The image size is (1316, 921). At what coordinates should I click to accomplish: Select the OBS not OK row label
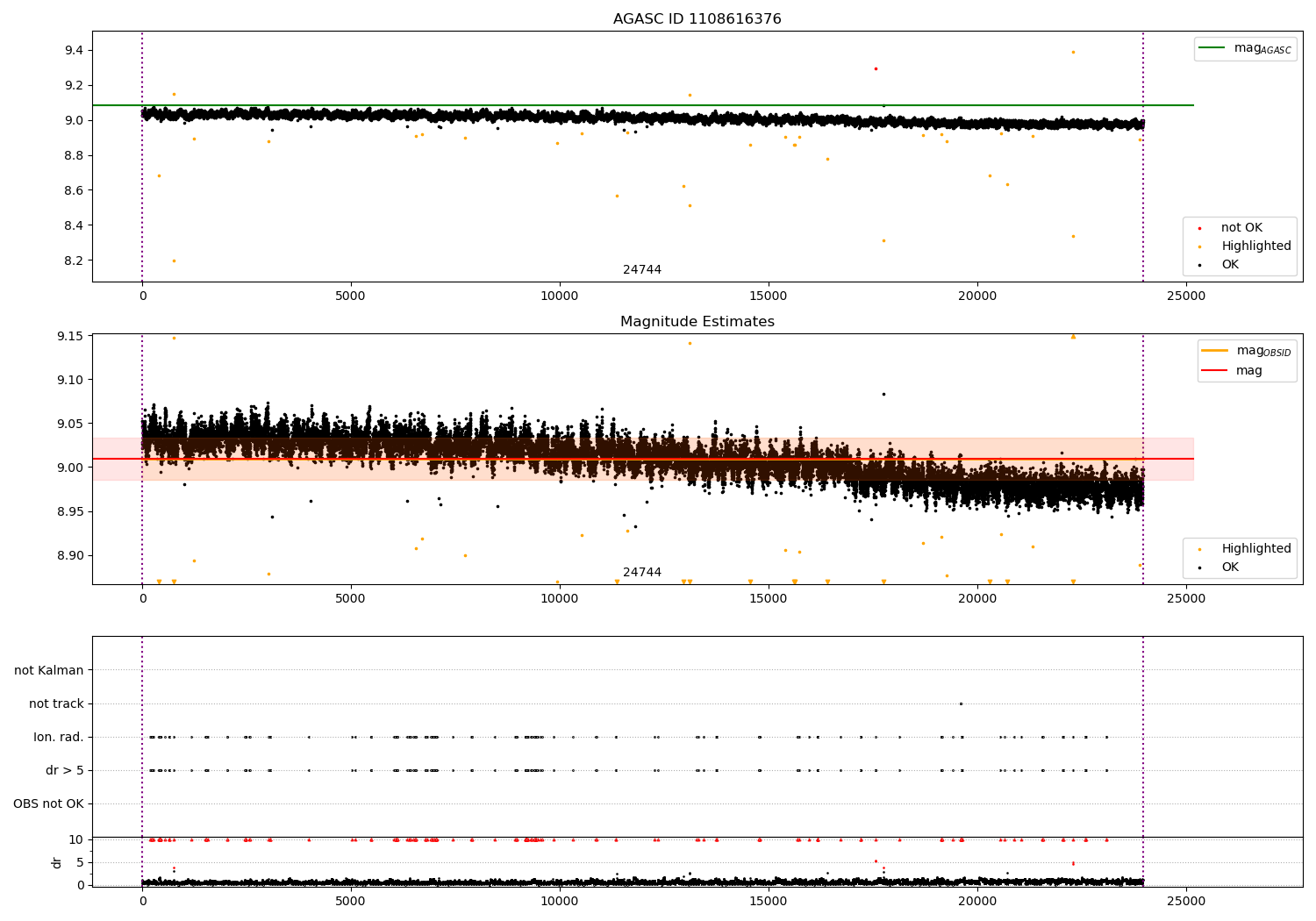click(48, 803)
